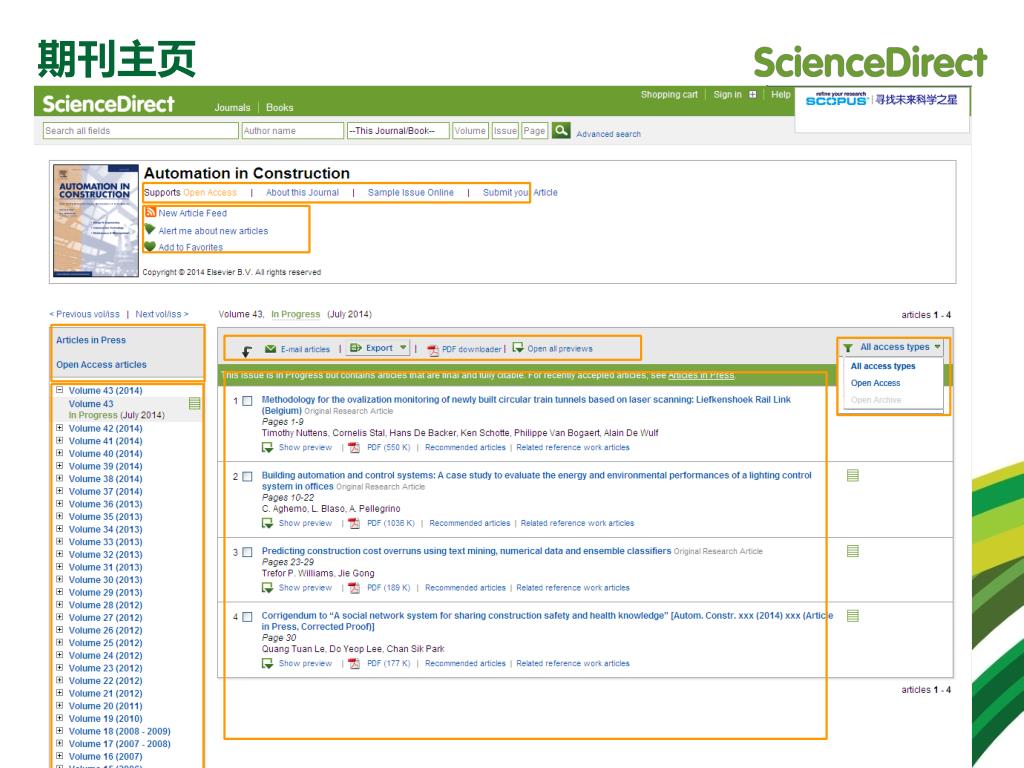
Task: Go to Next vol/iss
Action: tap(162, 314)
